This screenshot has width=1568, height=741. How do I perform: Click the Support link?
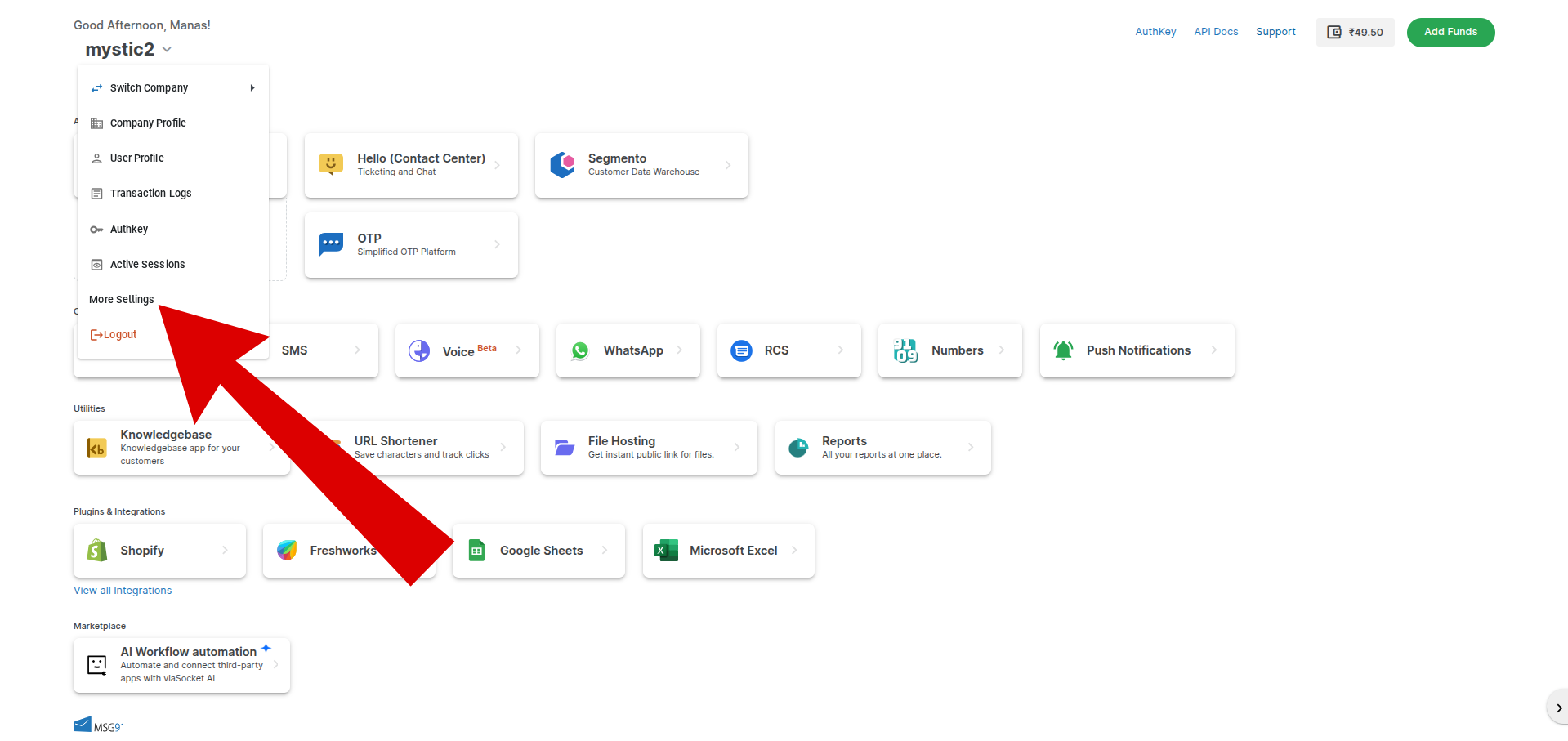pyautogui.click(x=1275, y=32)
